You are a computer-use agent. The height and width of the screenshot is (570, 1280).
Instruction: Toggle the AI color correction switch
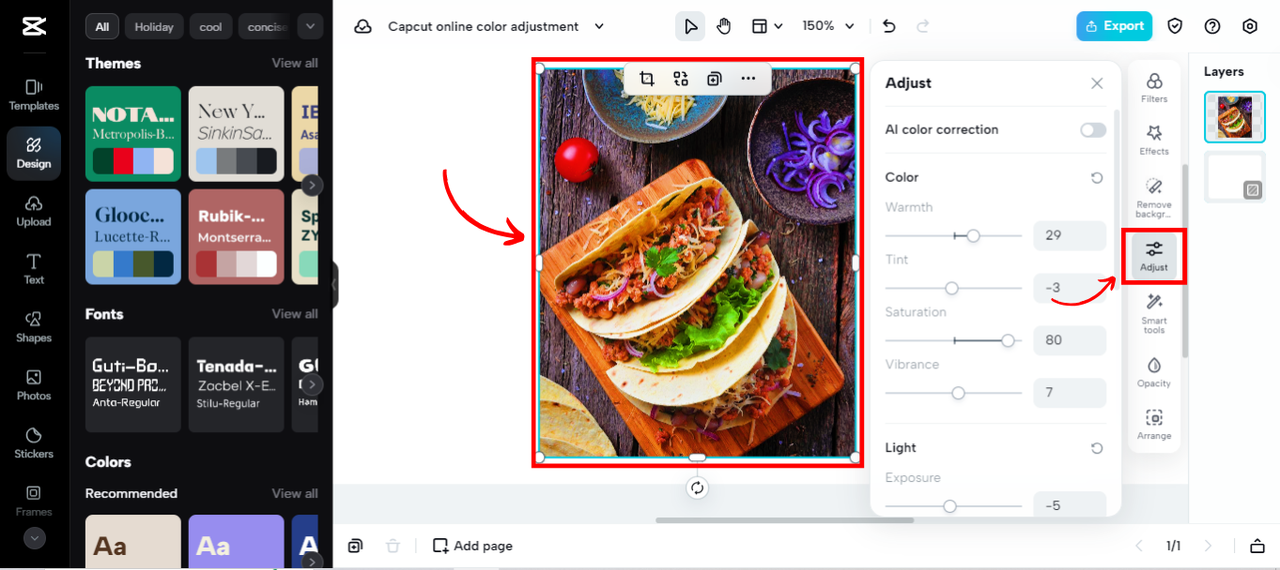point(1093,130)
